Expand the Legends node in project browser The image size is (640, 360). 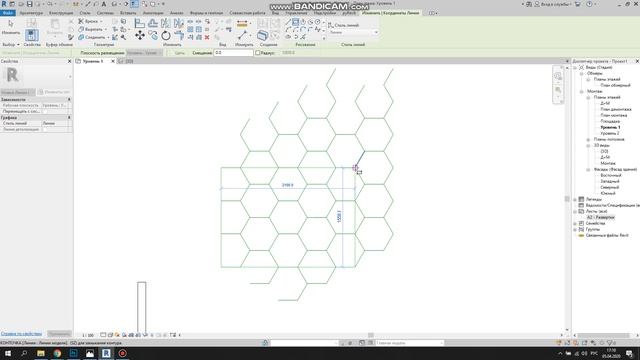[575, 199]
